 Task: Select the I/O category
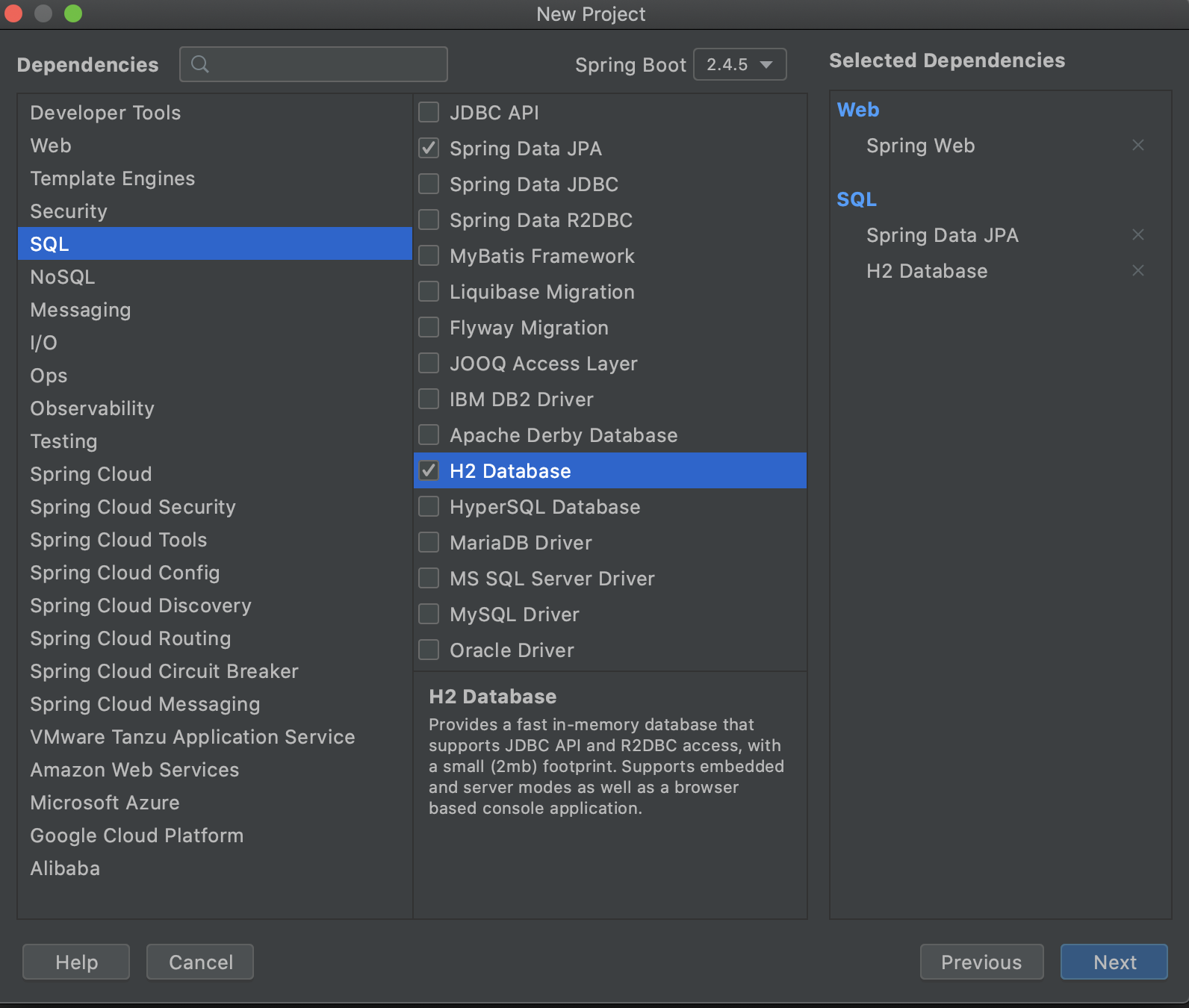click(x=215, y=342)
